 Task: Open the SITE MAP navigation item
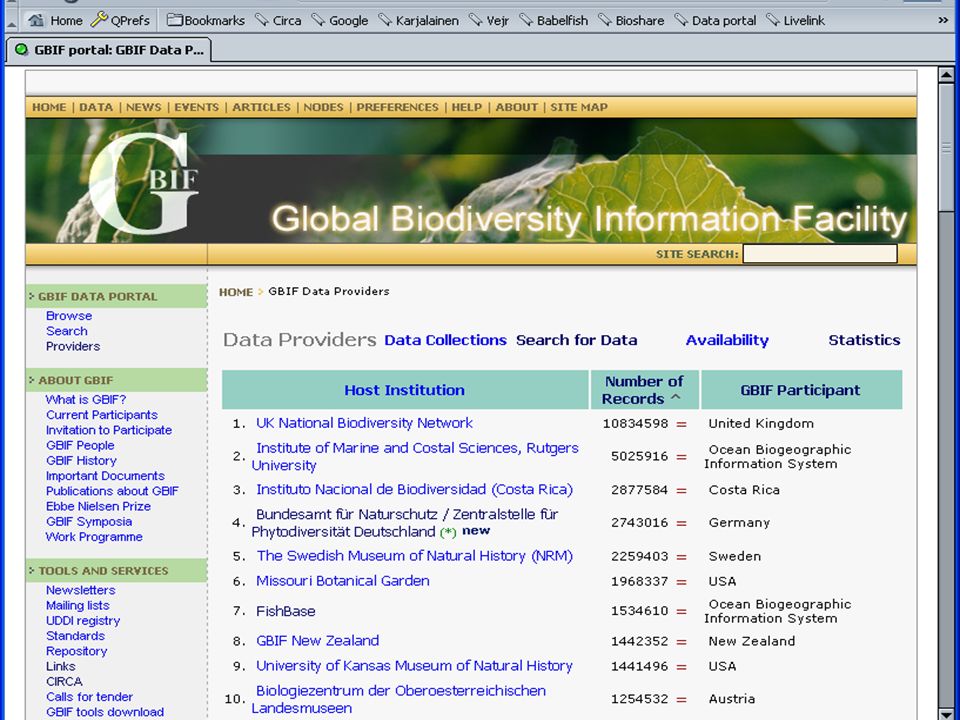click(x=579, y=107)
